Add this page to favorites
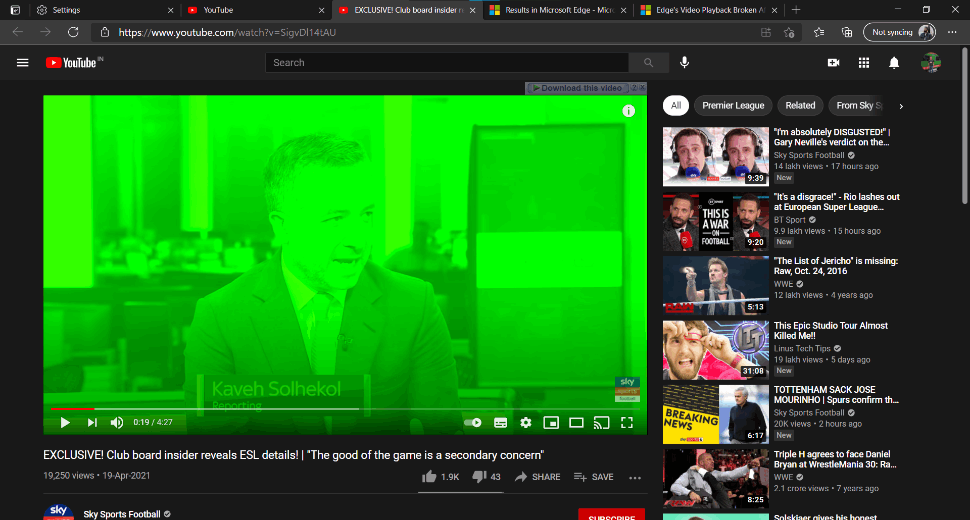This screenshot has width=970, height=520. click(x=789, y=32)
